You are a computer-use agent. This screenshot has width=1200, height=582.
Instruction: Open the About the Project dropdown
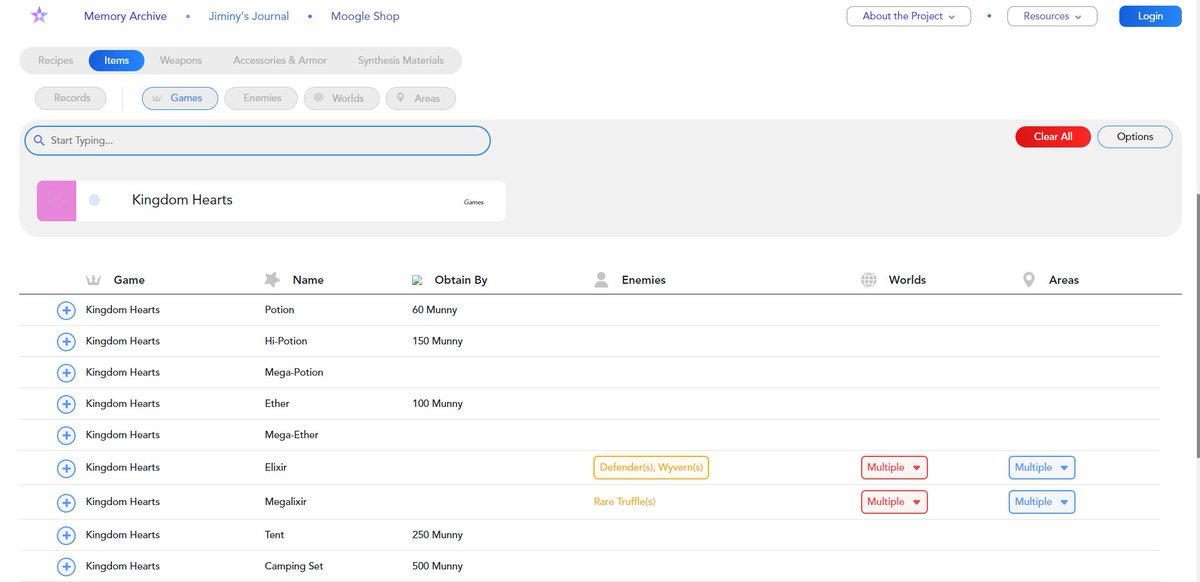pyautogui.click(x=909, y=16)
